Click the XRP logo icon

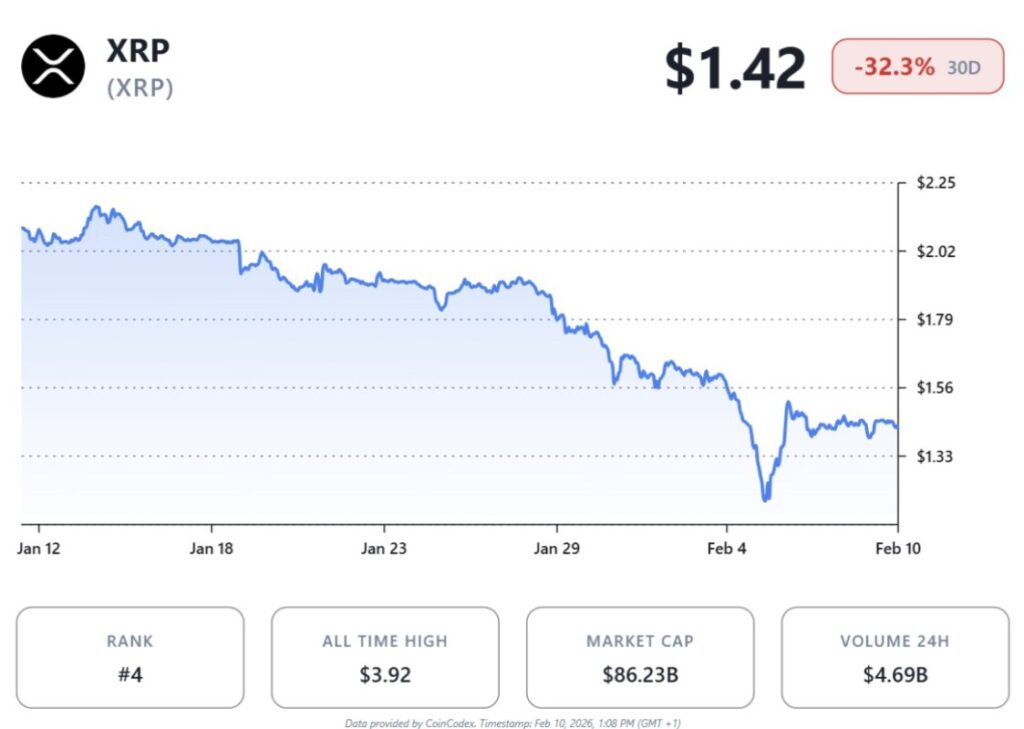pos(53,66)
